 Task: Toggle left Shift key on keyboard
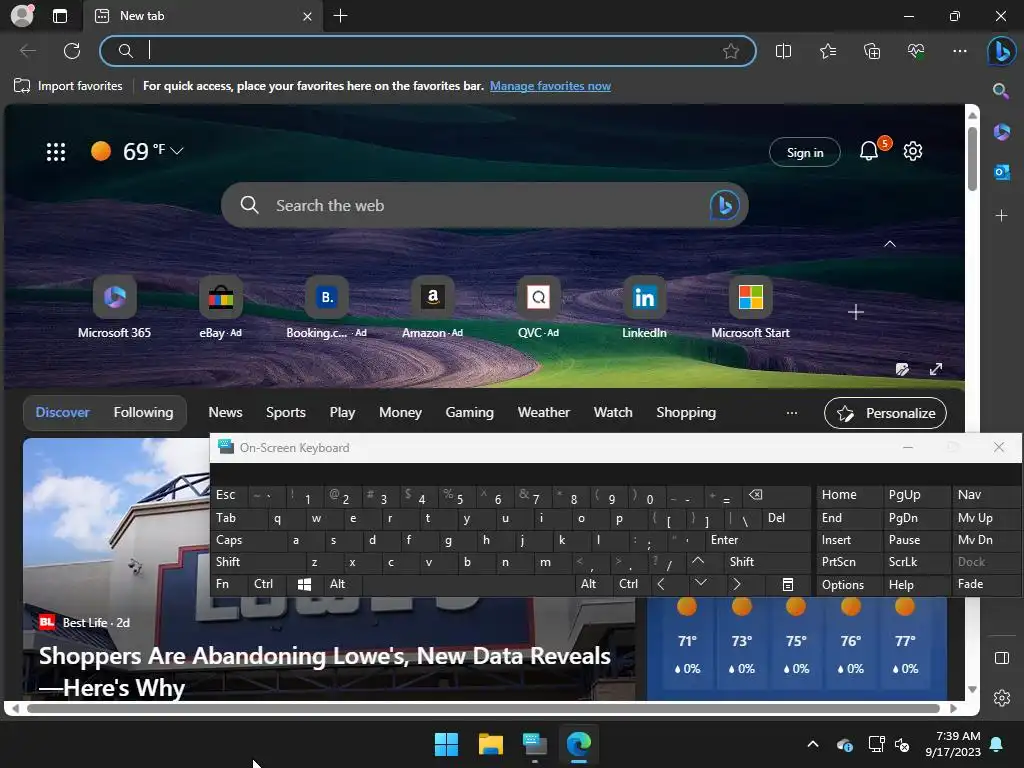coord(258,562)
